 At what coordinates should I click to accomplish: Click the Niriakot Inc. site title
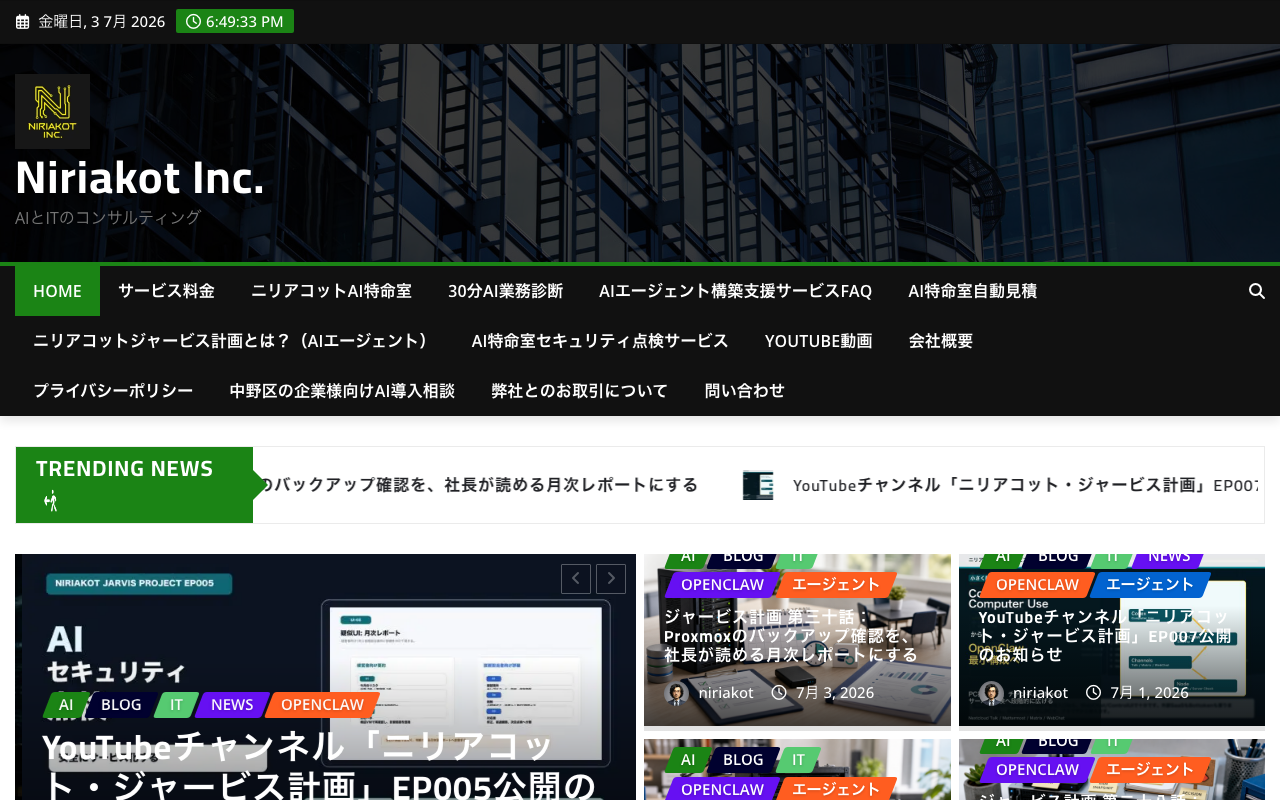click(x=140, y=178)
